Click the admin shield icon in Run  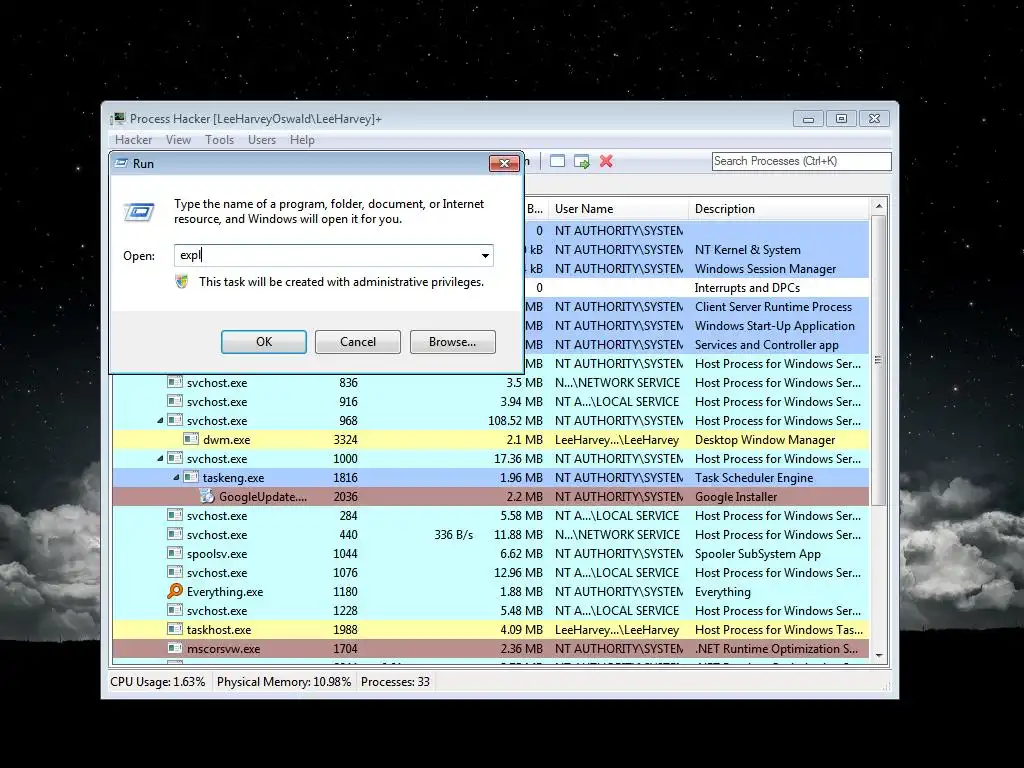[x=182, y=282]
